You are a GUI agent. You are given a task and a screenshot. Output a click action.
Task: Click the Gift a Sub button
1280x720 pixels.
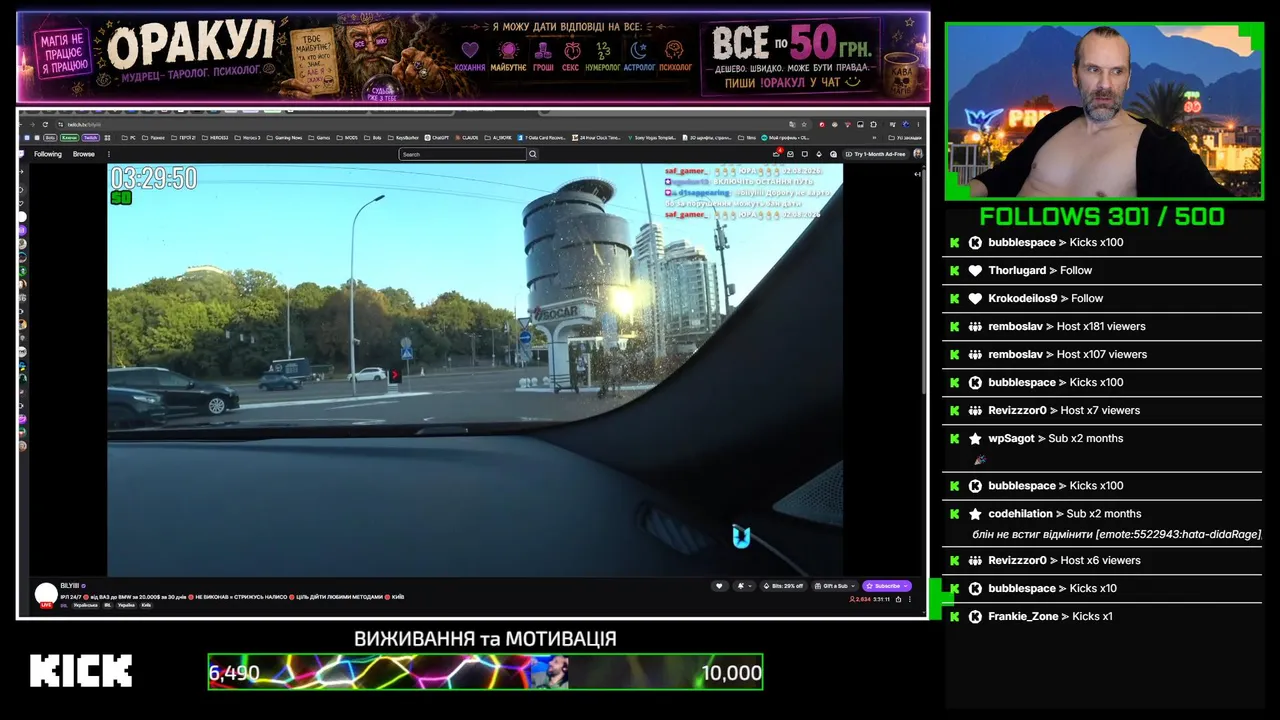coord(835,586)
